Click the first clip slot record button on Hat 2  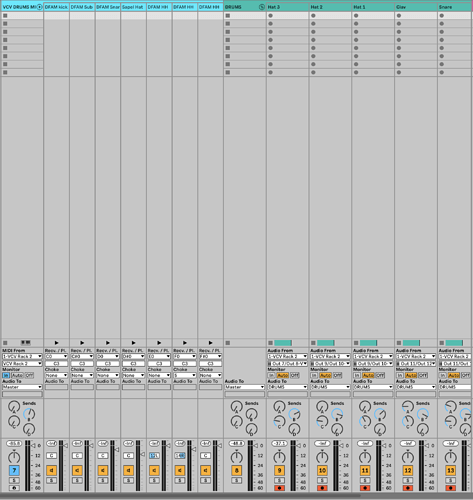(x=313, y=16)
